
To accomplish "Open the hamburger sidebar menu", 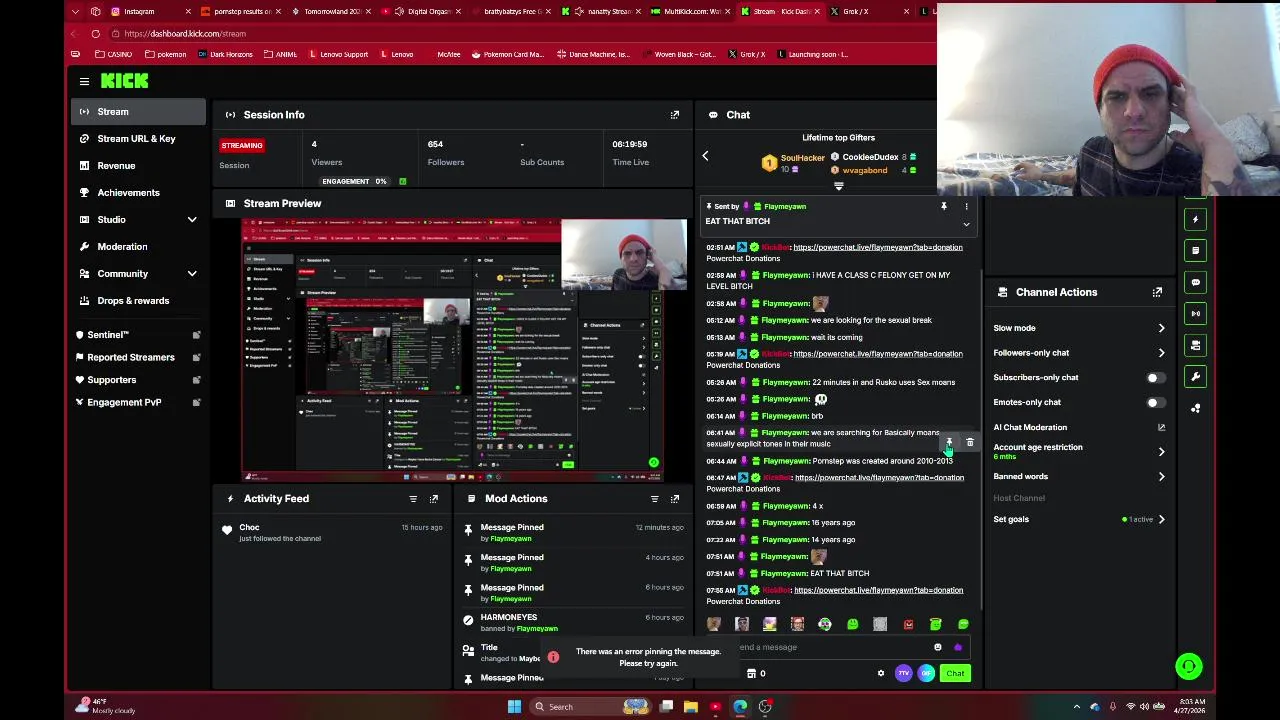I will (x=84, y=81).
